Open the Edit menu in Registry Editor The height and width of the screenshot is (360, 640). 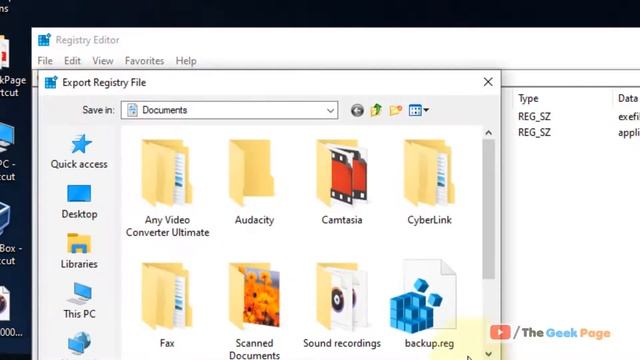coord(72,61)
